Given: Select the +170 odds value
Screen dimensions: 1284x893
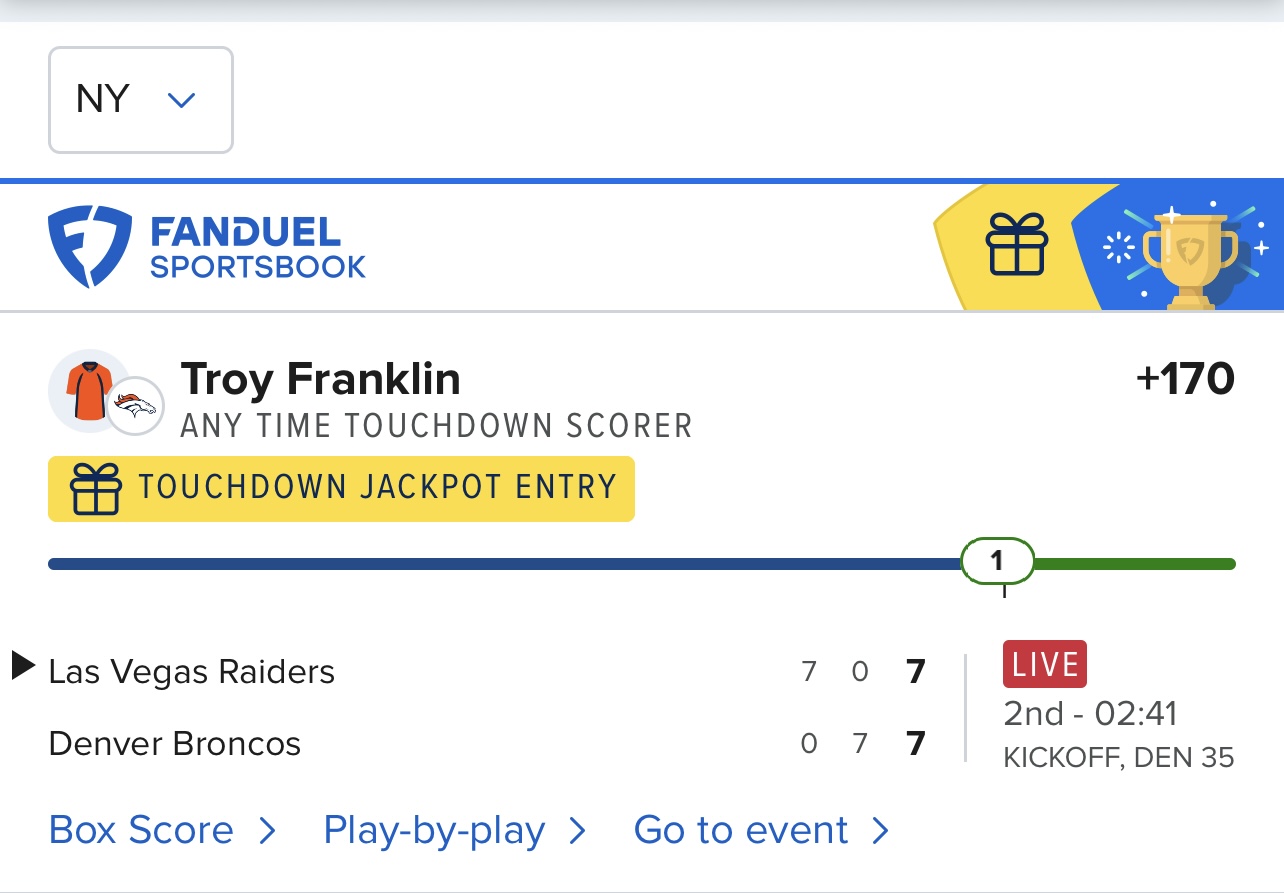Looking at the screenshot, I should coord(1185,380).
